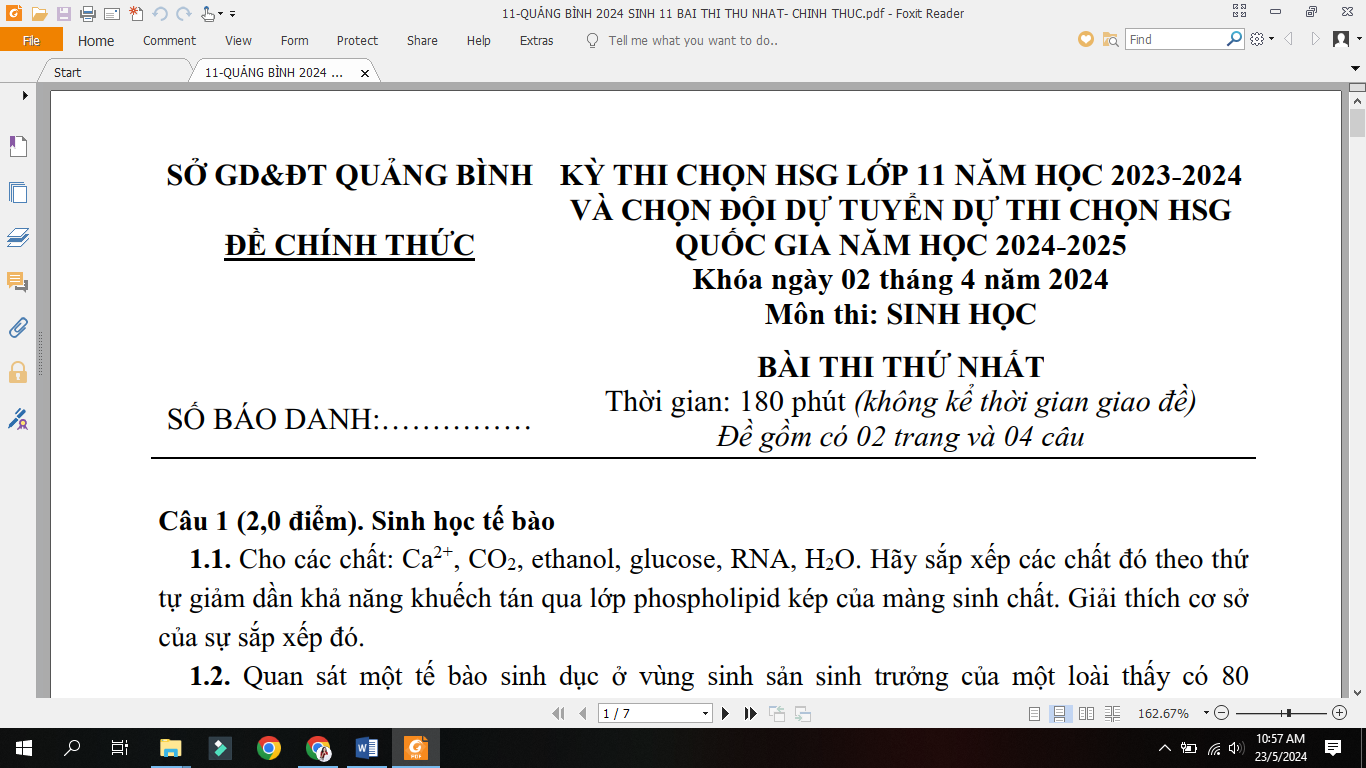The height and width of the screenshot is (768, 1366).
Task: Open the search settings gear dropdown
Action: click(x=1262, y=39)
